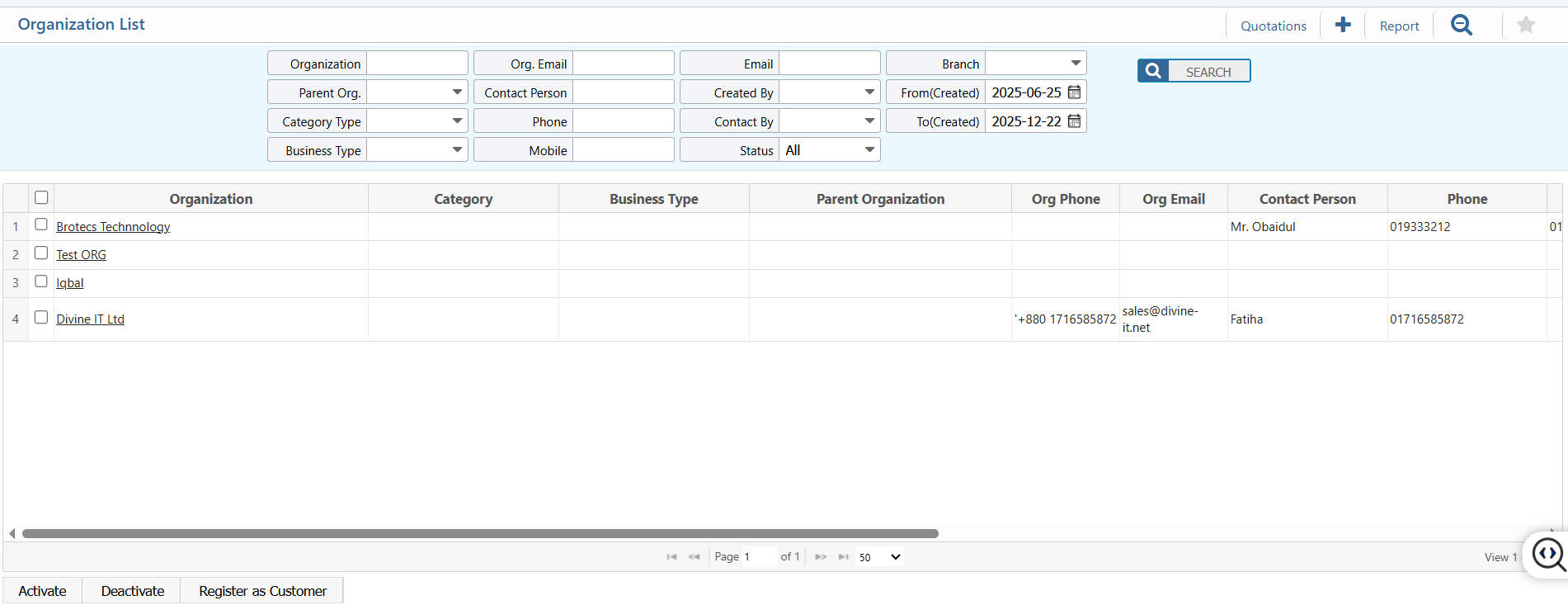
Task: Focus the Mobile filter input
Action: tap(624, 150)
